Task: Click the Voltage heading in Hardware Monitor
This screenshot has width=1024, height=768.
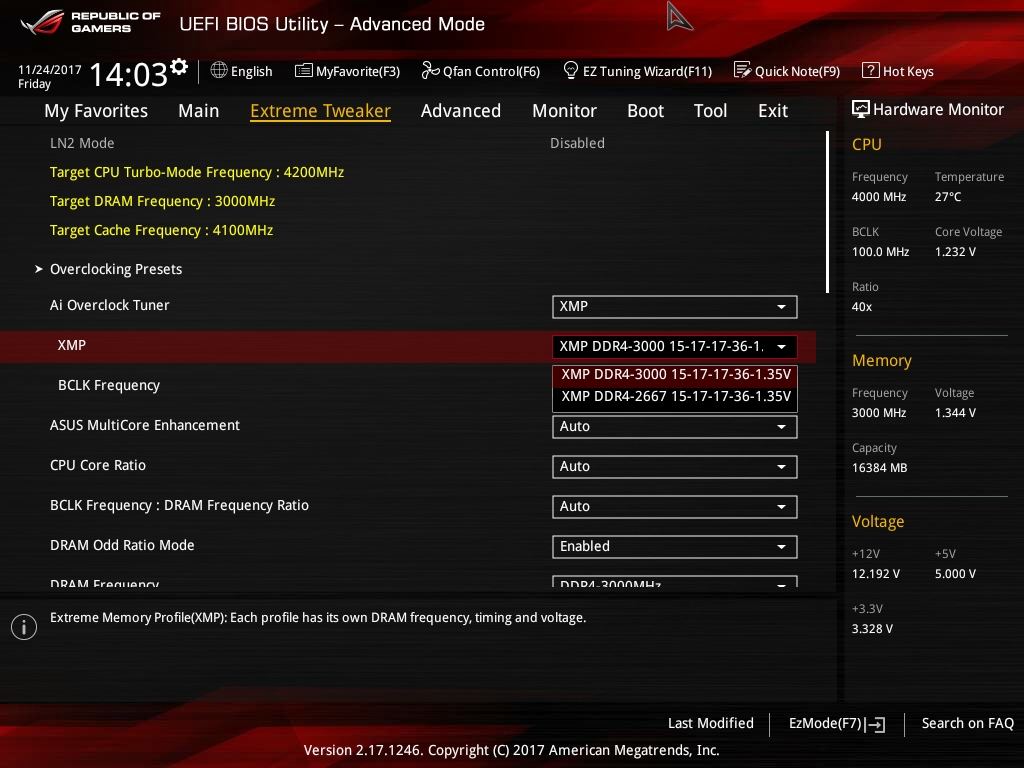Action: point(878,522)
